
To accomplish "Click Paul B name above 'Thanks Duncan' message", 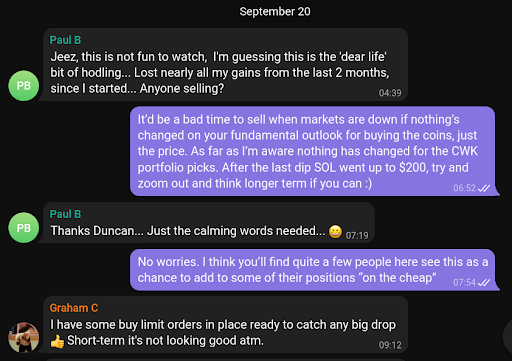I will point(65,214).
